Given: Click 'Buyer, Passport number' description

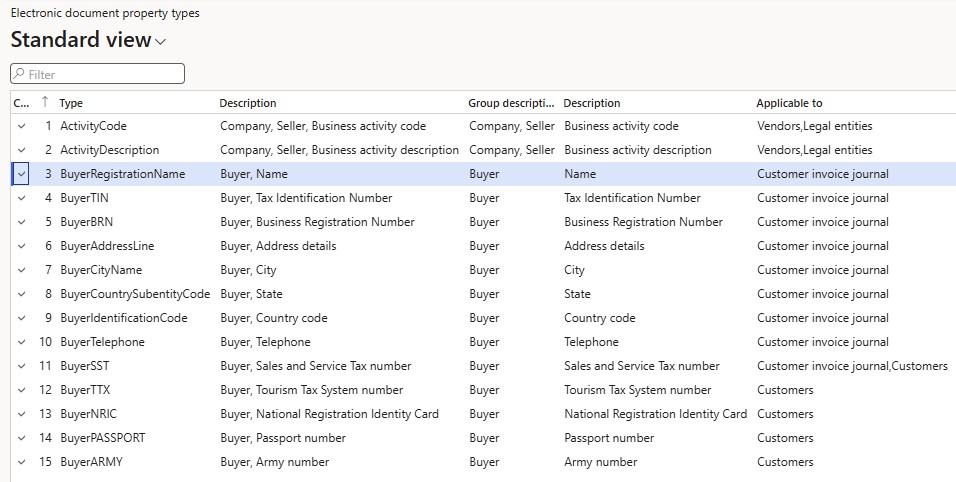Looking at the screenshot, I should click(x=283, y=438).
